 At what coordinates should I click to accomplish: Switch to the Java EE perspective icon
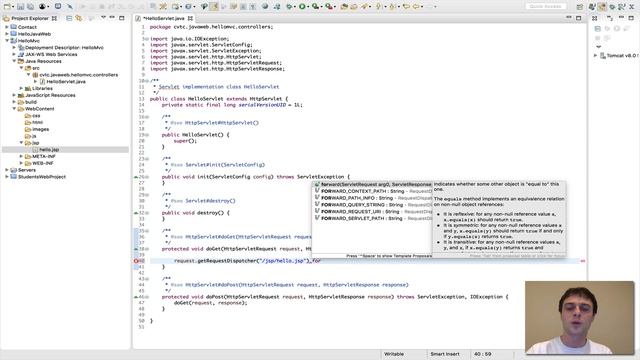coord(602,7)
